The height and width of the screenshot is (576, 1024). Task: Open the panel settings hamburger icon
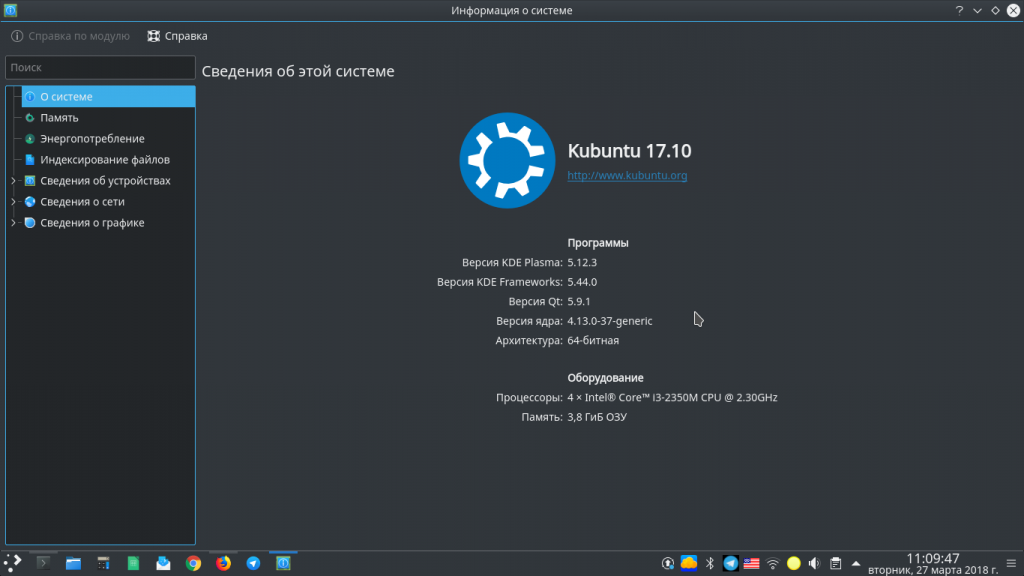point(1011,564)
